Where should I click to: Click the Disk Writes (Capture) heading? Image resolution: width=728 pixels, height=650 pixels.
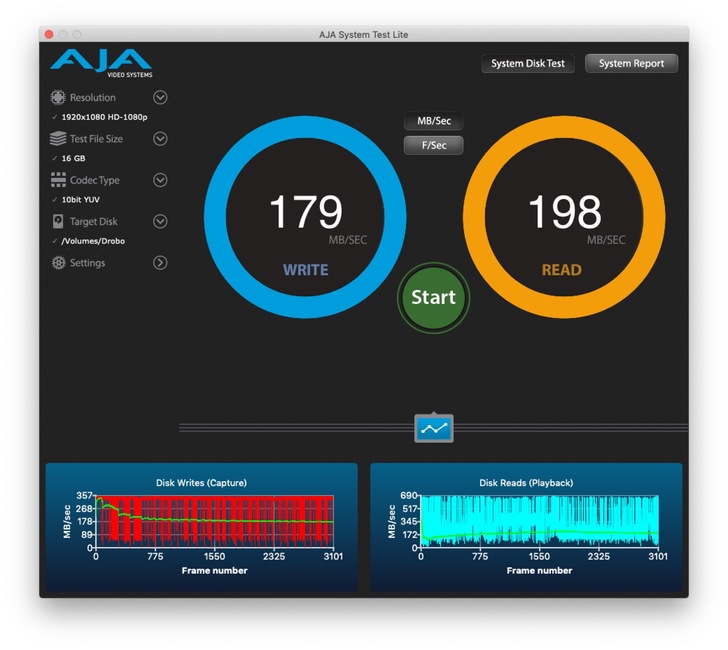202,483
